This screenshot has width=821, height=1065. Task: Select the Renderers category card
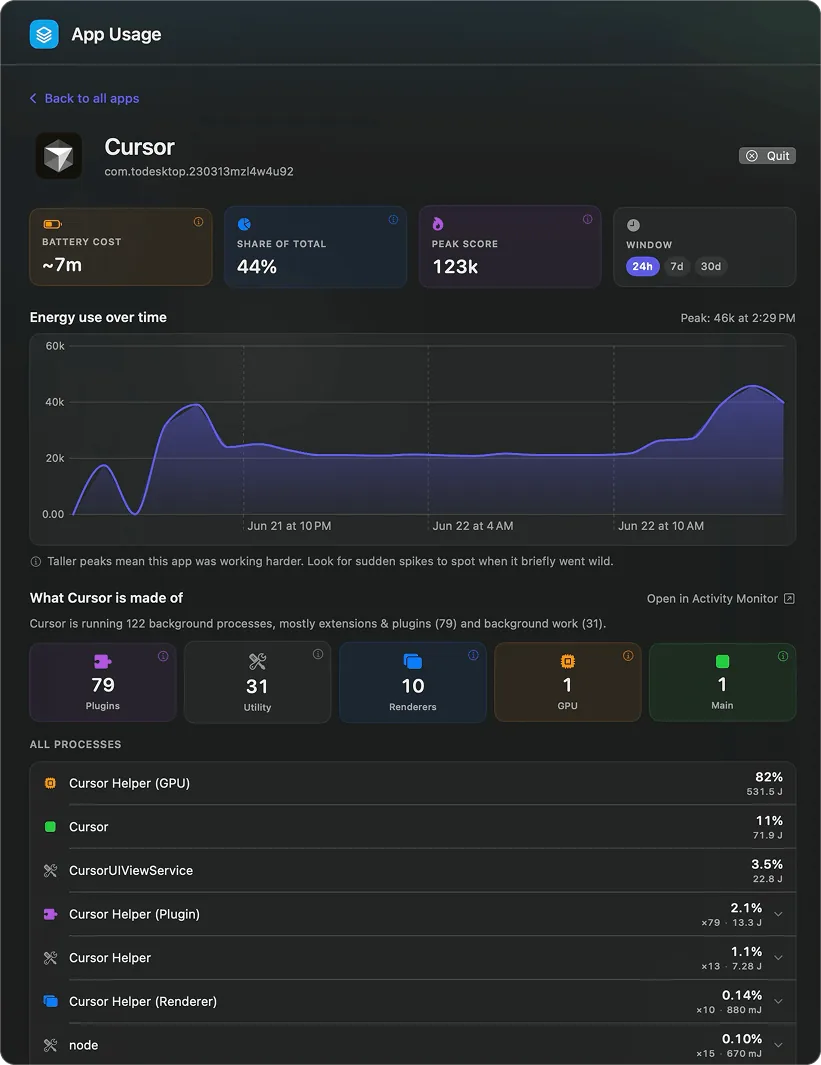click(413, 682)
